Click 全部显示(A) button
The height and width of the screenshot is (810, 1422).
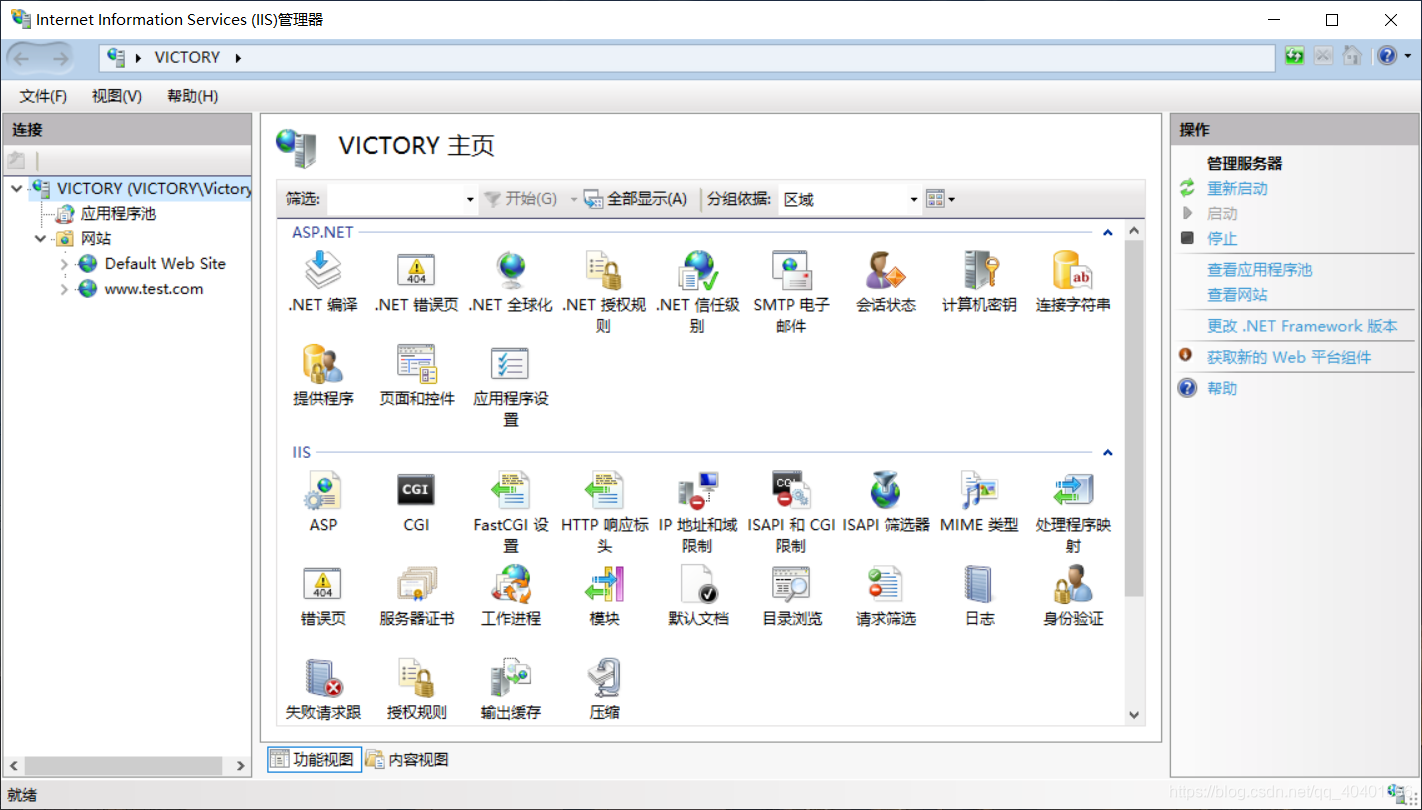tap(636, 199)
